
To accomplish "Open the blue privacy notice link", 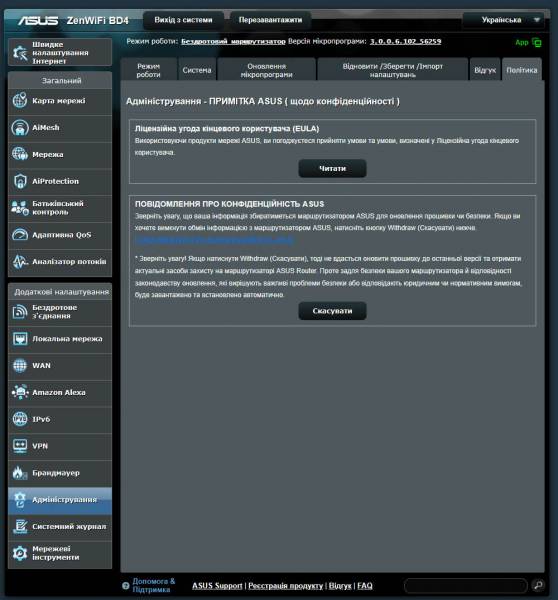I will (214, 240).
